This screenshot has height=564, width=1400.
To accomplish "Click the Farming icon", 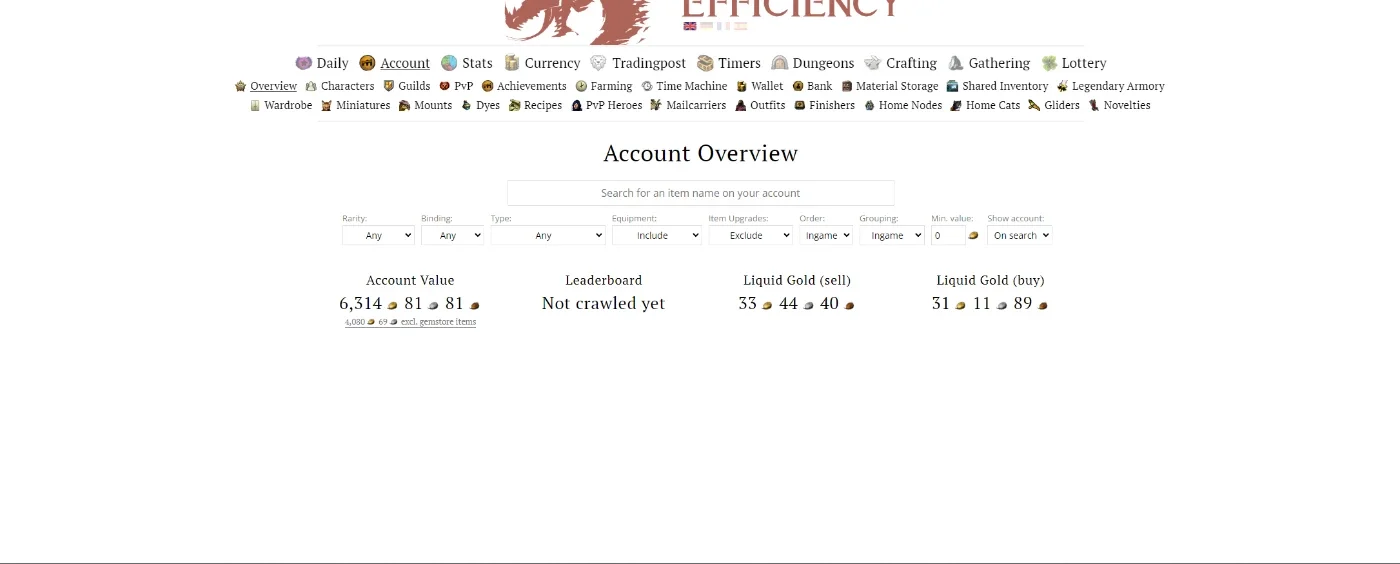I will click(x=581, y=86).
